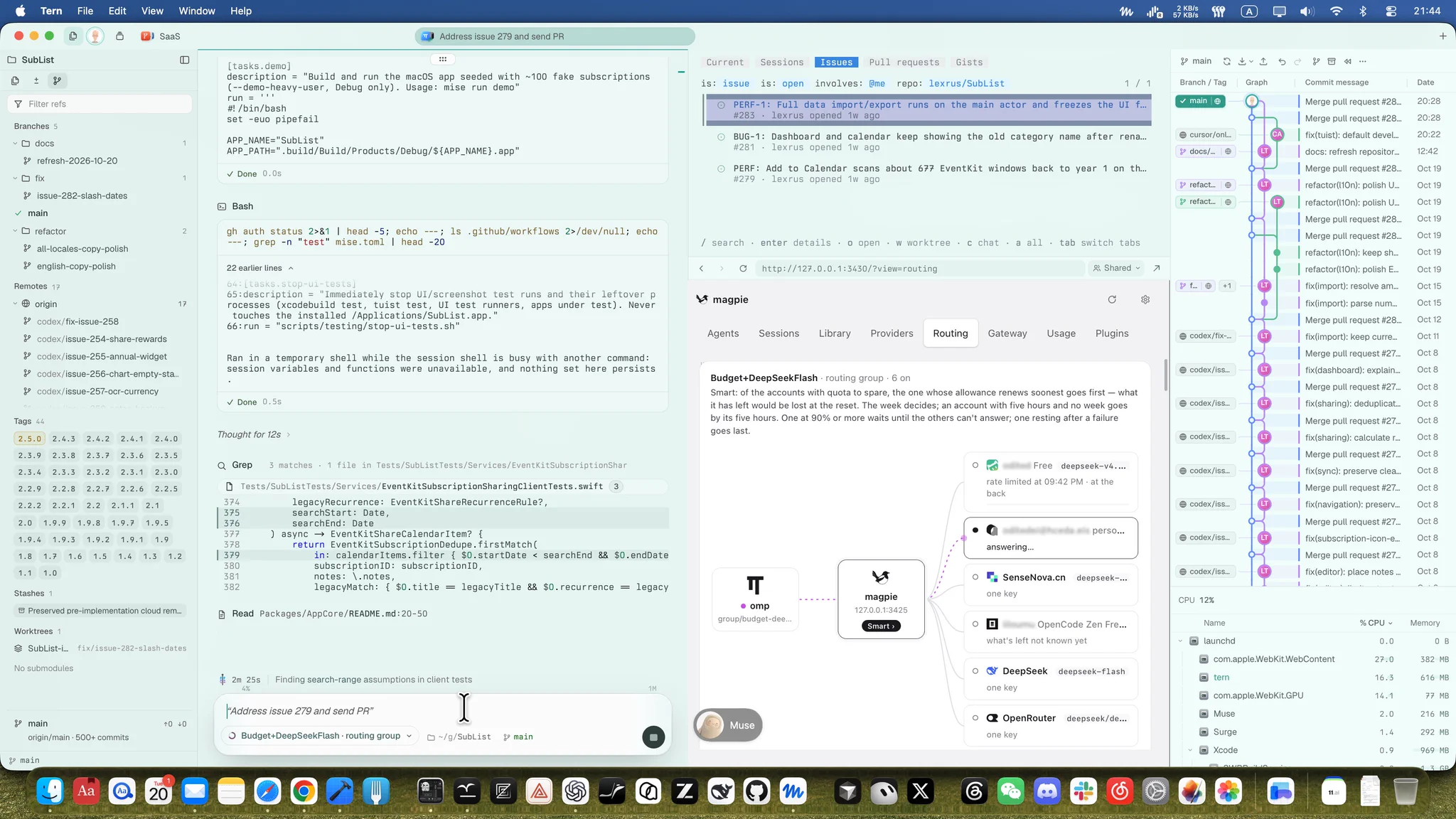Open the Edit menu in menu bar
Viewport: 1456px width, 819px height.
coord(117,11)
